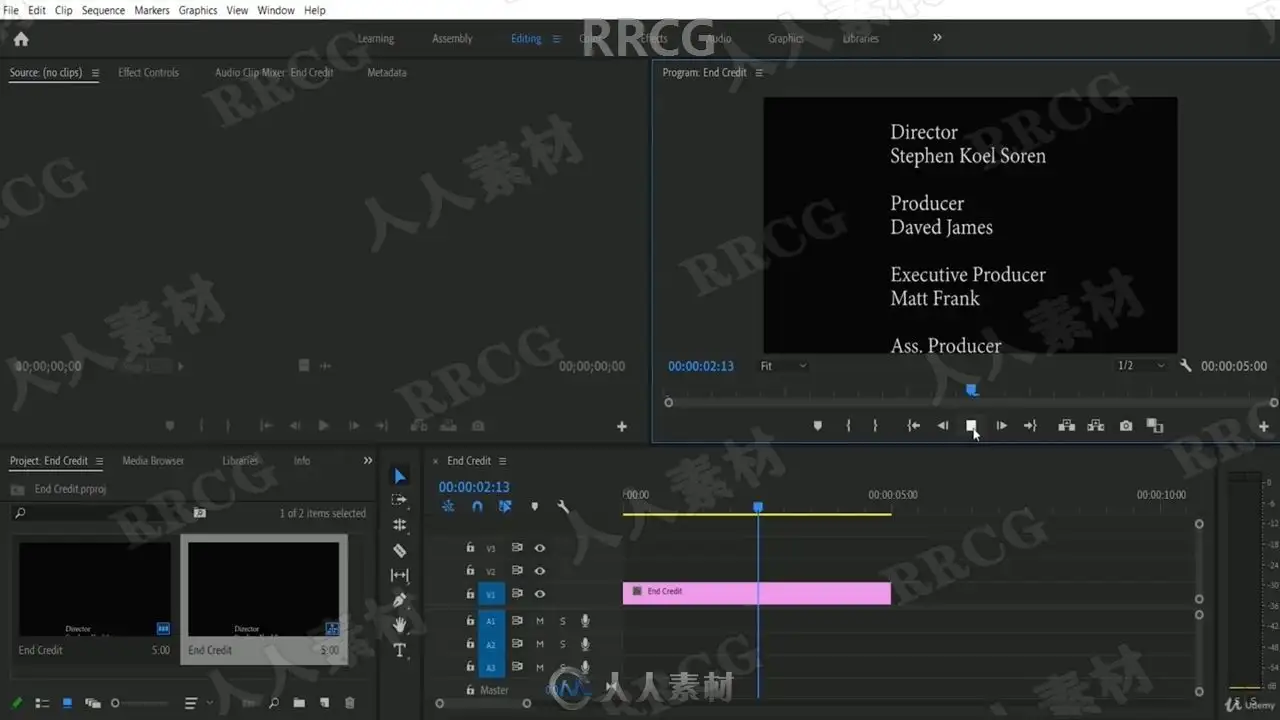Click the Export Frame camera icon
Image resolution: width=1280 pixels, height=720 pixels.
point(1126,426)
